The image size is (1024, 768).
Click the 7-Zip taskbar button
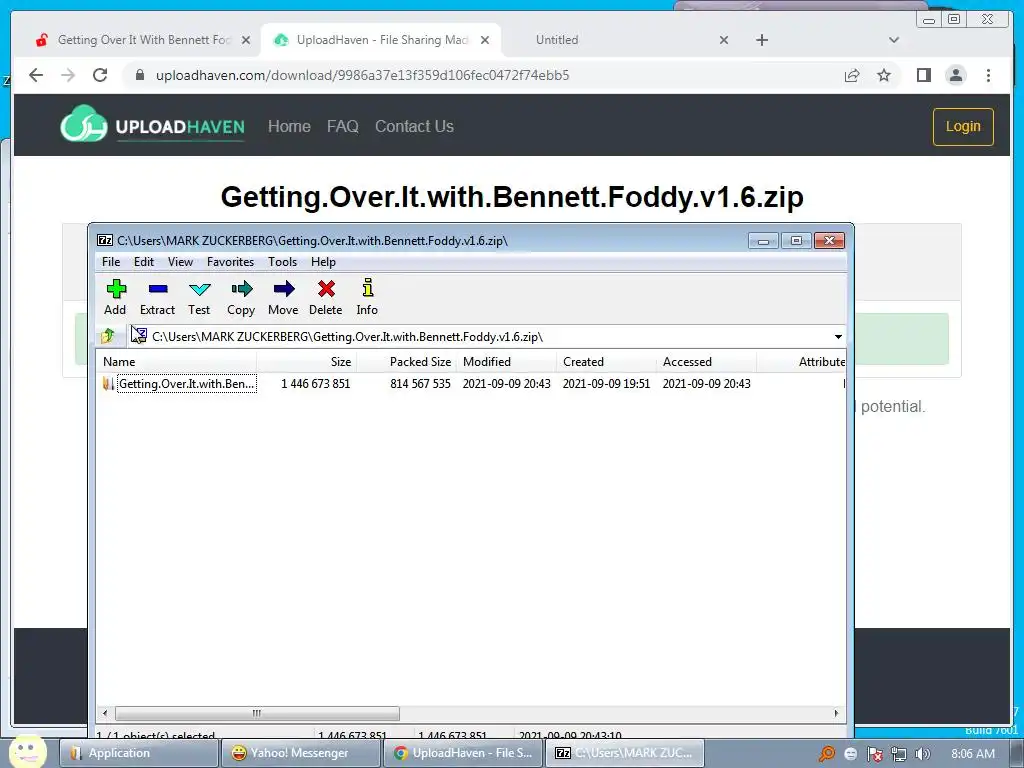(625, 753)
